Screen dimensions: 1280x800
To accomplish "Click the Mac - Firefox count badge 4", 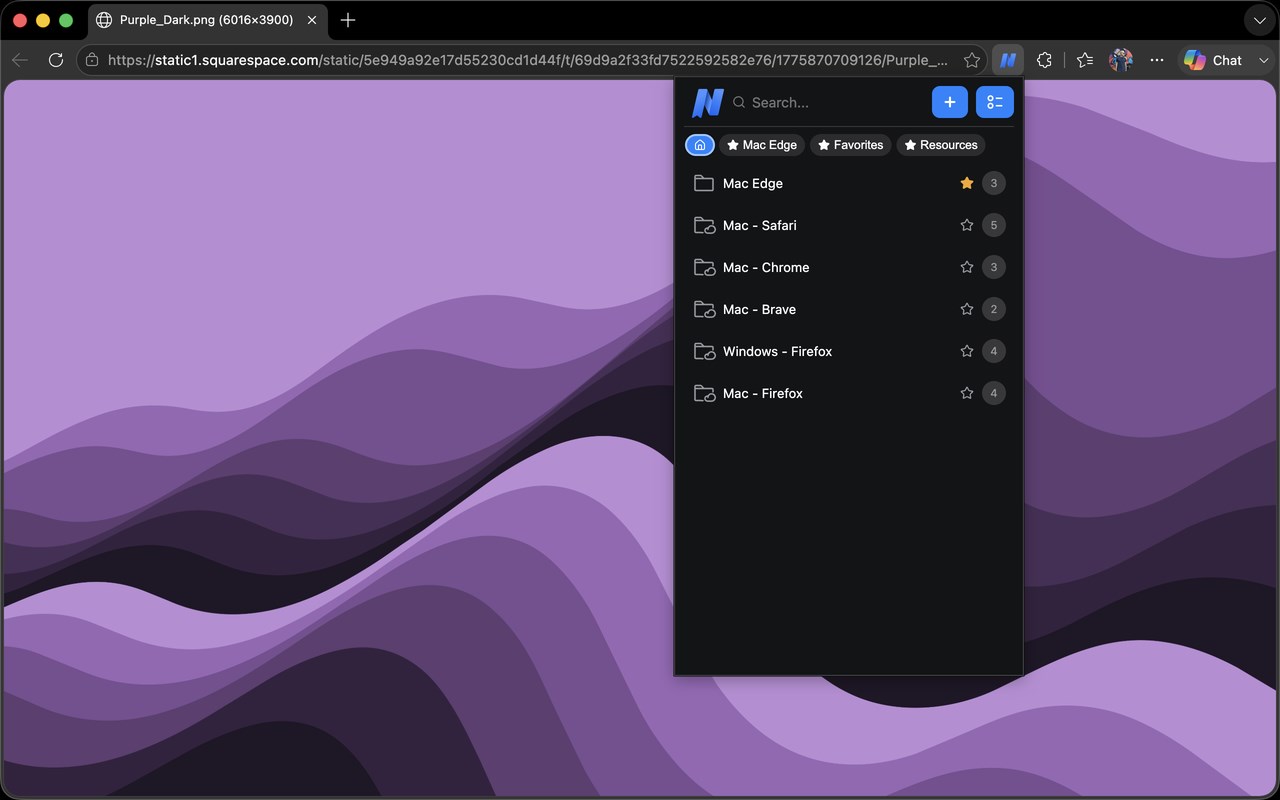I will click(x=993, y=393).
